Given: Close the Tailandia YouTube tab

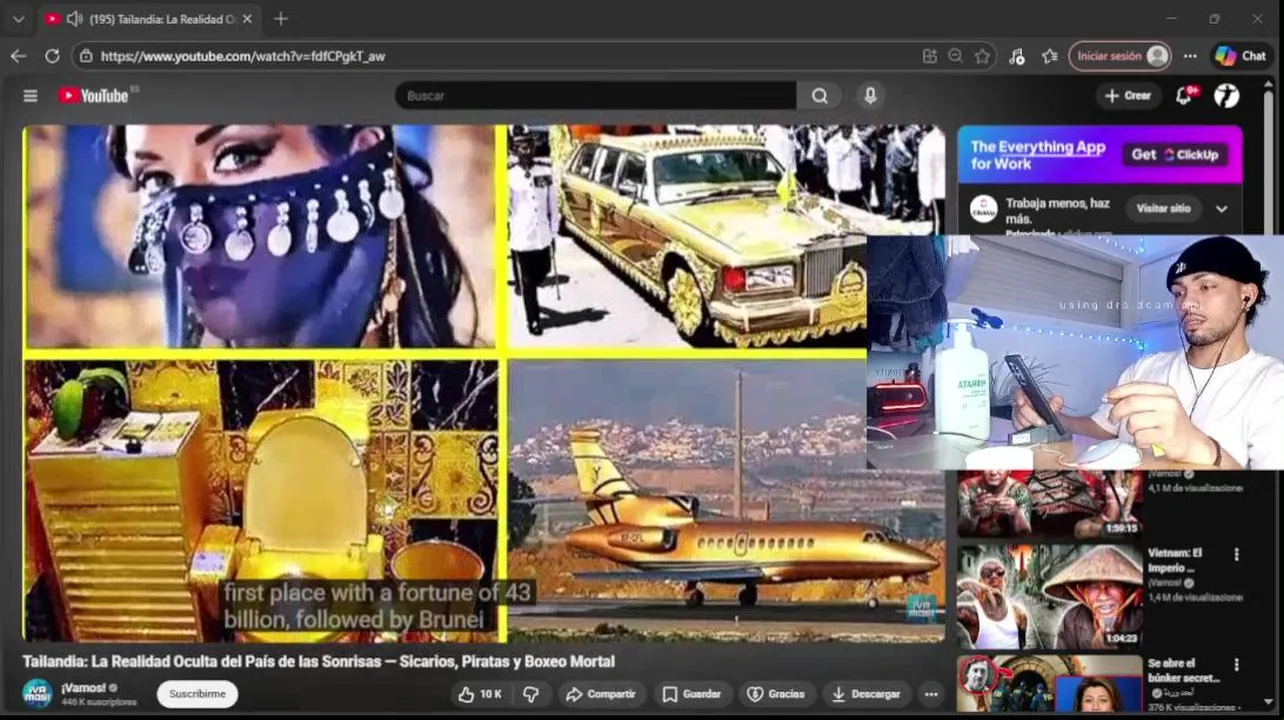Looking at the screenshot, I should tap(247, 19).
